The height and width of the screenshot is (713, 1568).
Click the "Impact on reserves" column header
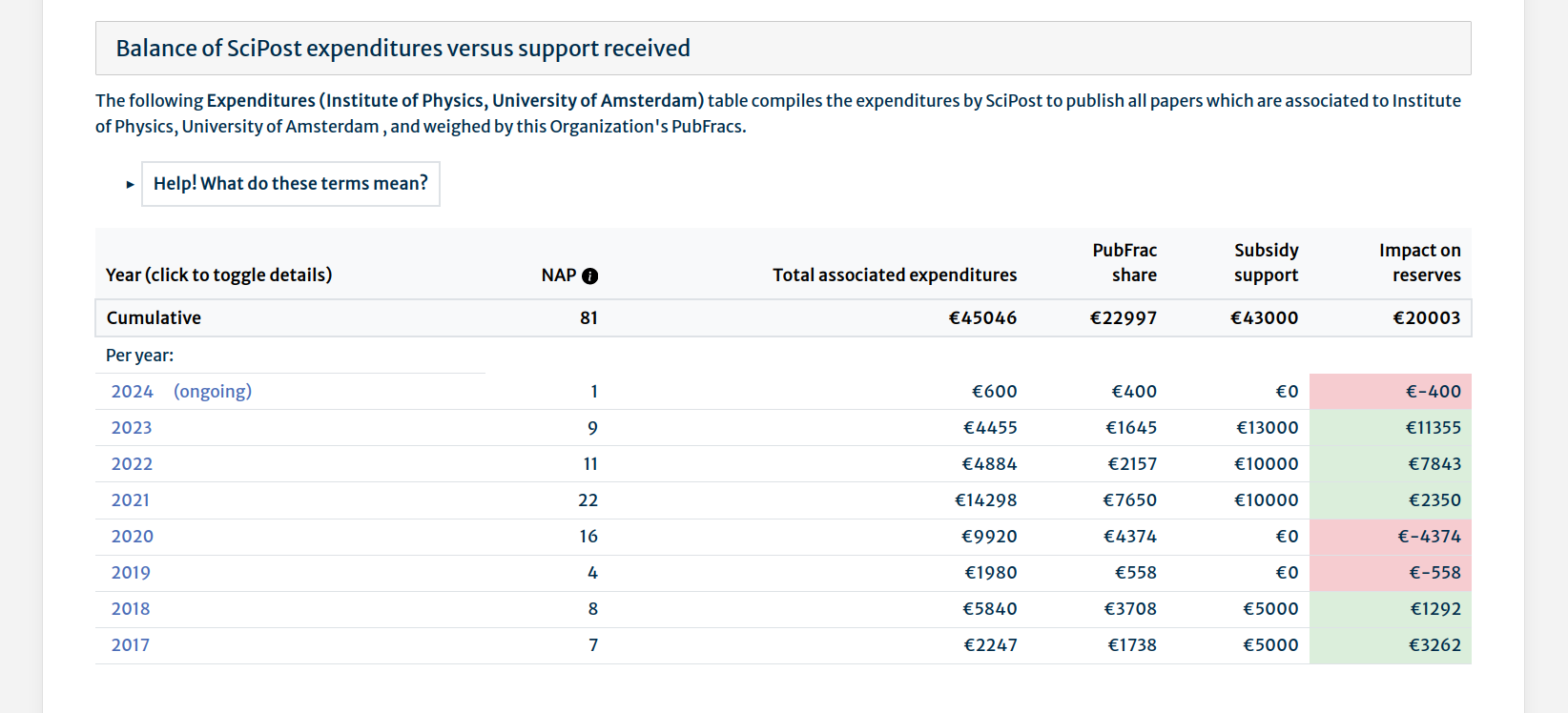pyautogui.click(x=1419, y=263)
